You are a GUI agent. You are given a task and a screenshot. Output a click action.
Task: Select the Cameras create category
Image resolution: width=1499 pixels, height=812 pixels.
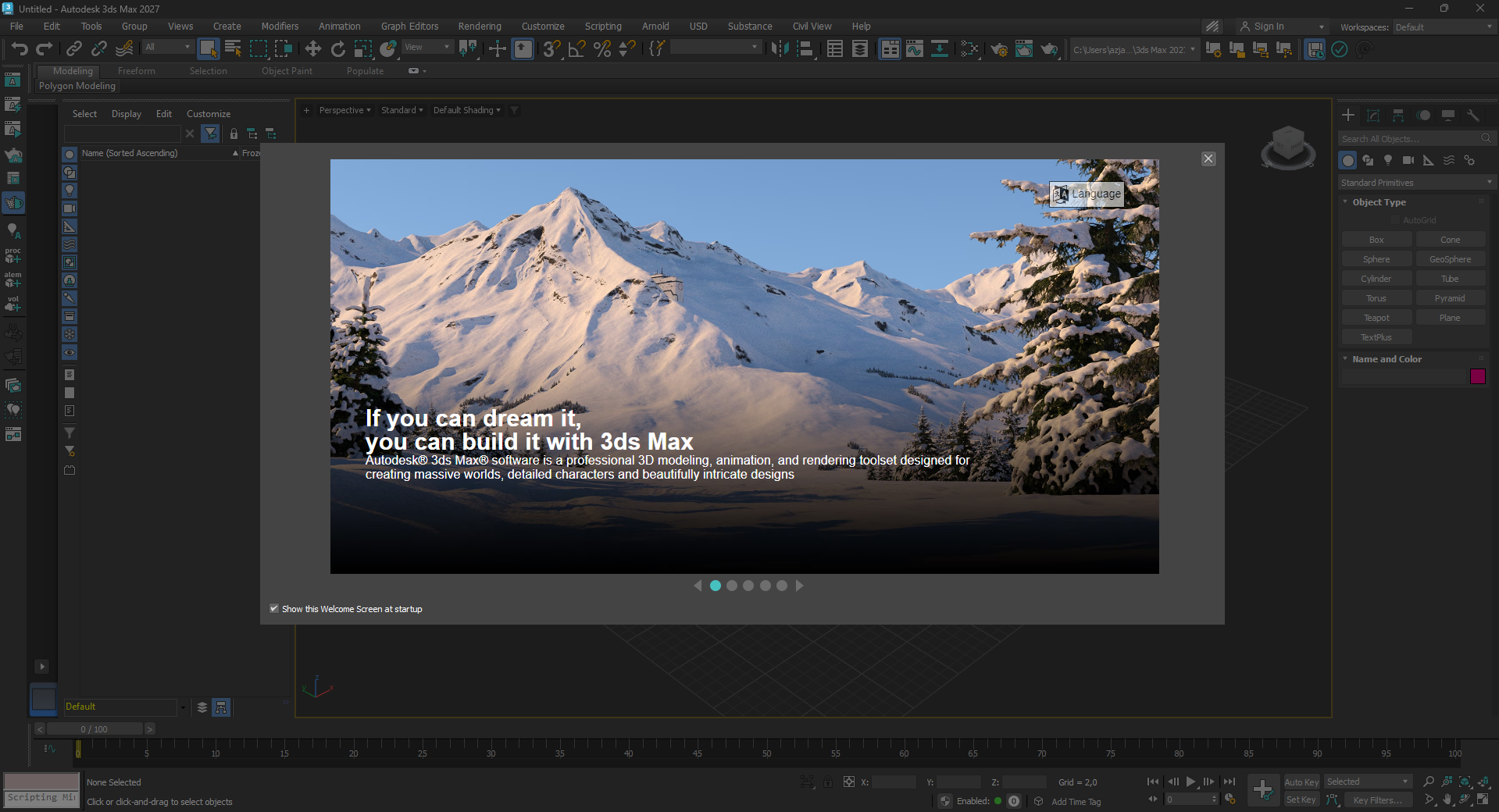[1408, 160]
